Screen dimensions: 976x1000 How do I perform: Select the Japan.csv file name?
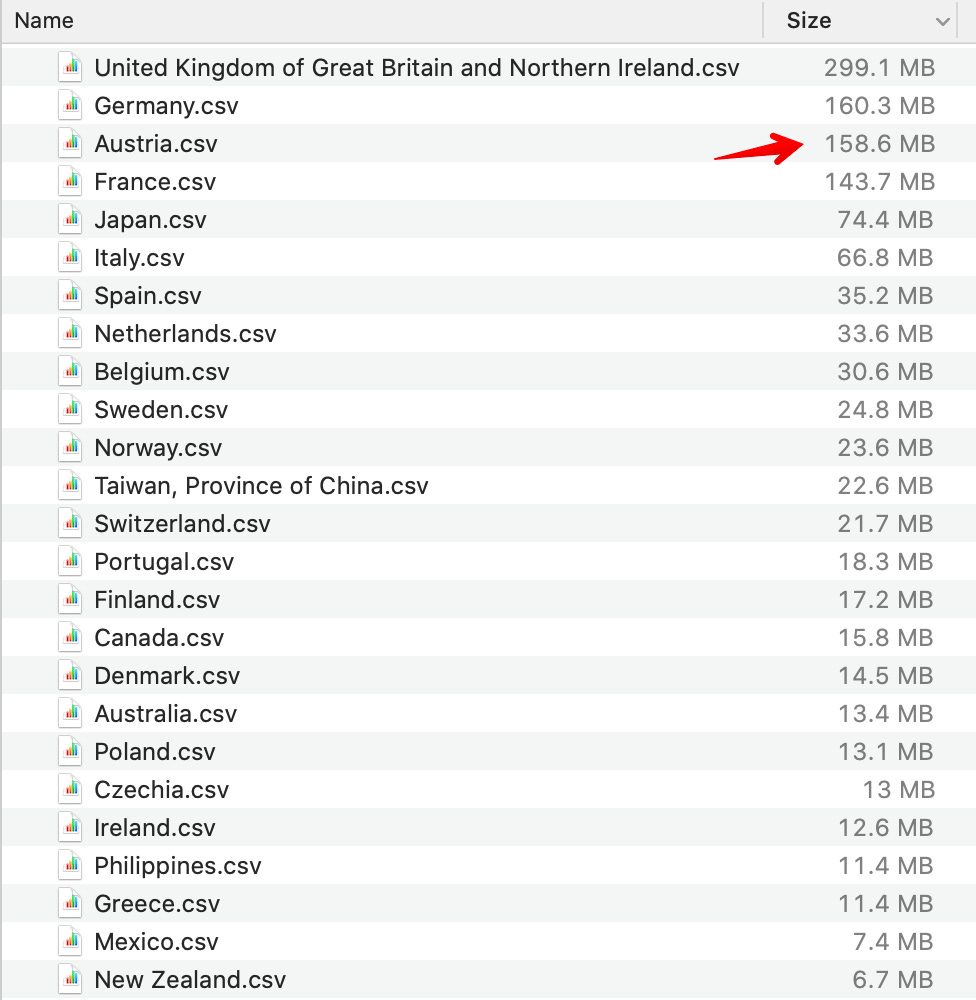[x=151, y=220]
